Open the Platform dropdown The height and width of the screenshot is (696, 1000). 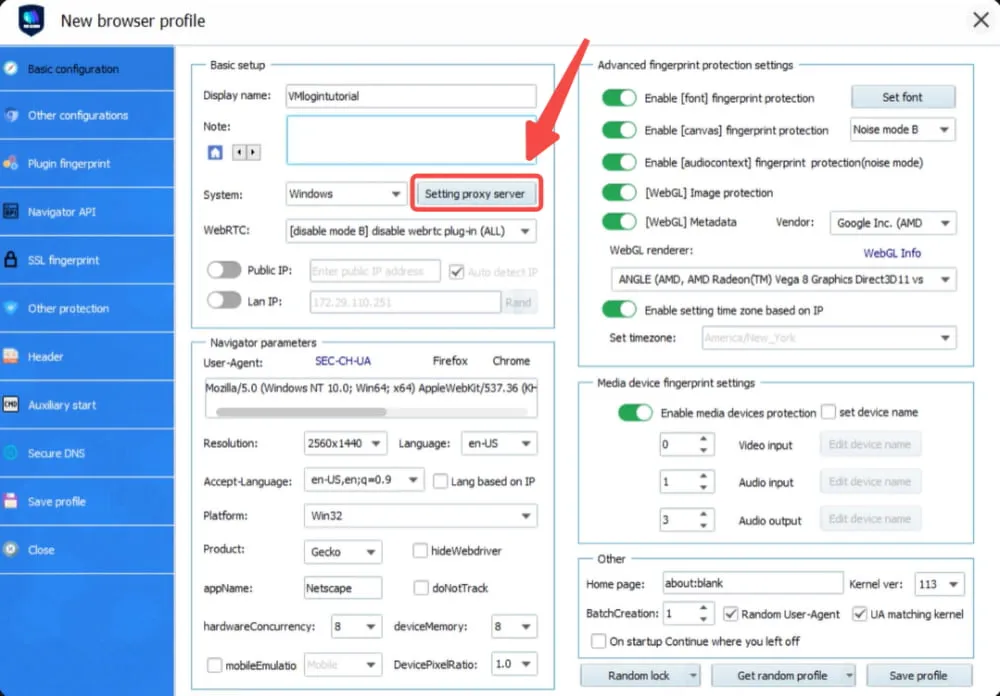coord(420,515)
